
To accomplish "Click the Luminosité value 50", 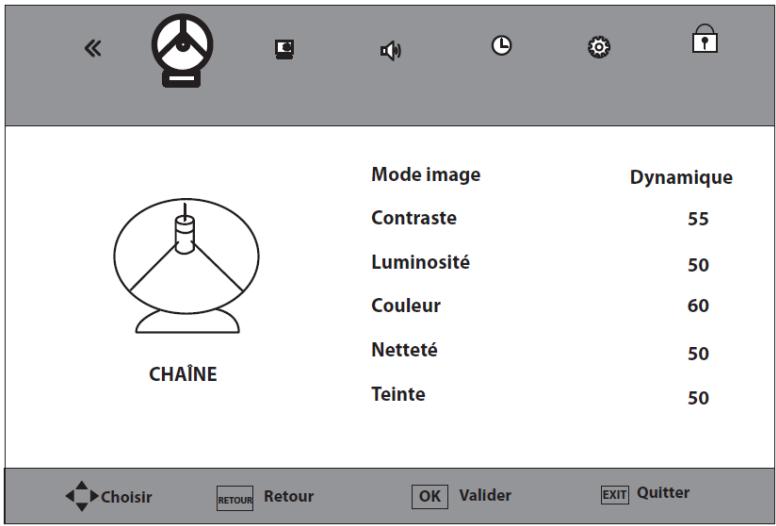I will click(x=698, y=265).
